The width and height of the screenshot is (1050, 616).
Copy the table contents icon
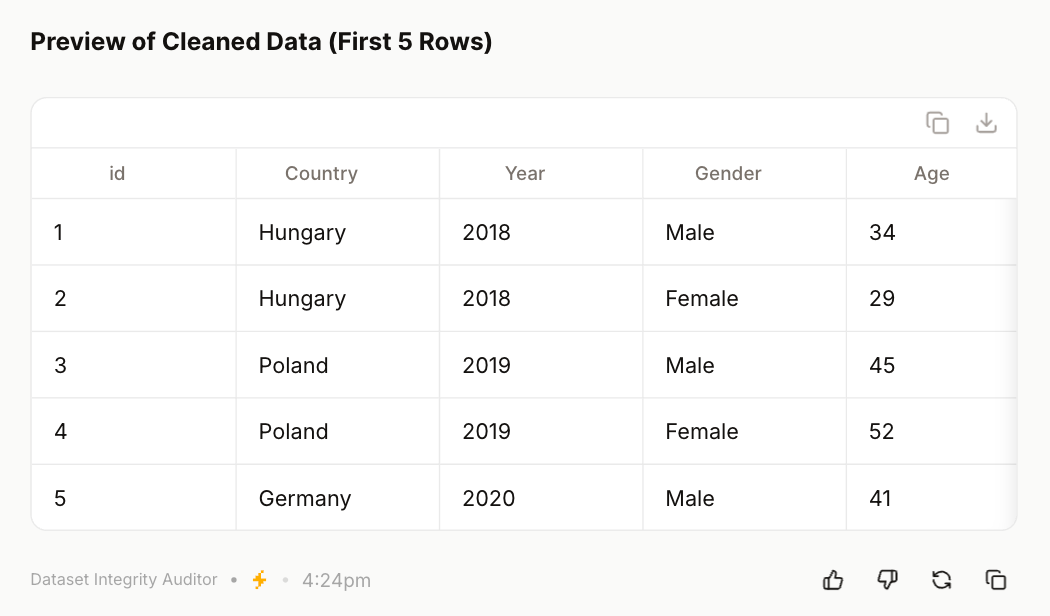point(937,123)
